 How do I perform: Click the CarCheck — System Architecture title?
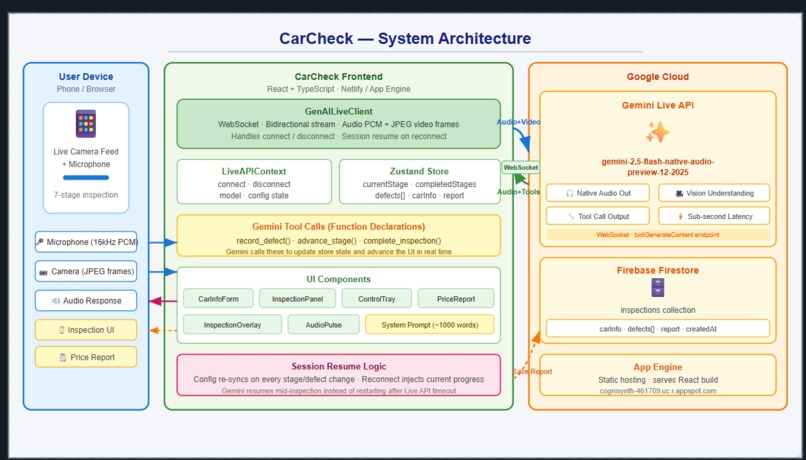point(405,39)
